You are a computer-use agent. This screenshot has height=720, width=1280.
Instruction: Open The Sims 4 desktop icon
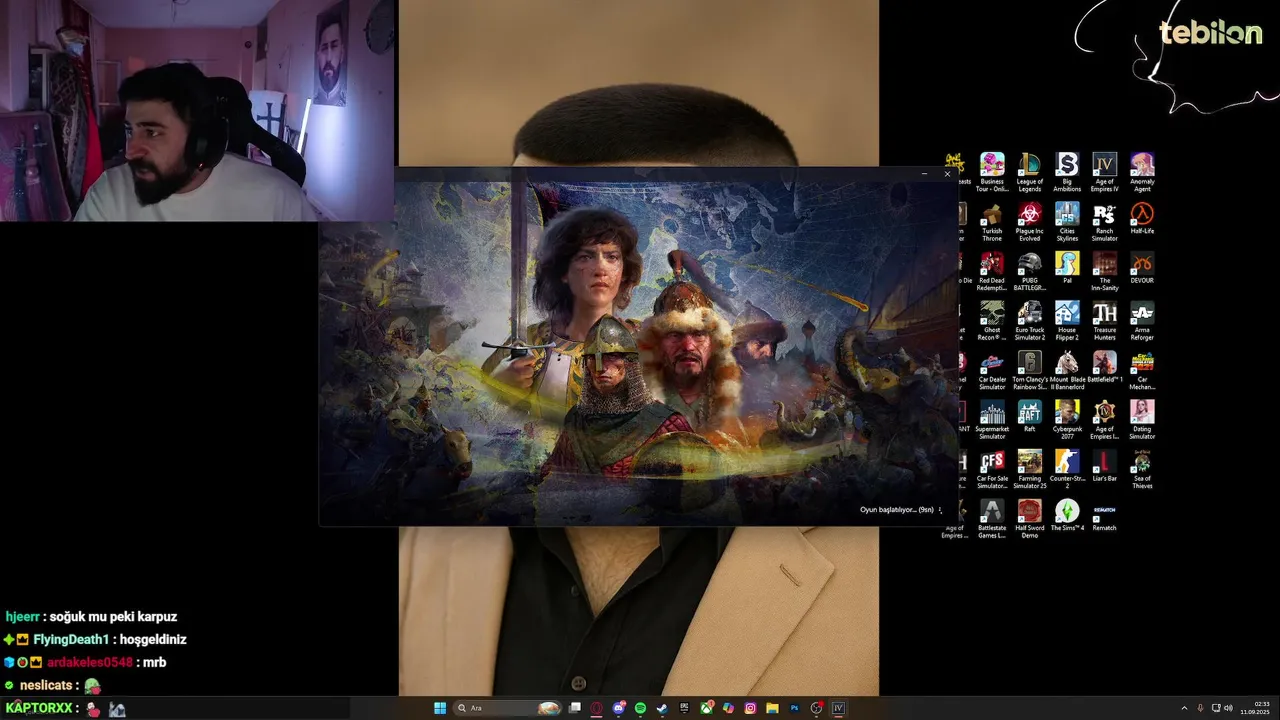point(1067,515)
